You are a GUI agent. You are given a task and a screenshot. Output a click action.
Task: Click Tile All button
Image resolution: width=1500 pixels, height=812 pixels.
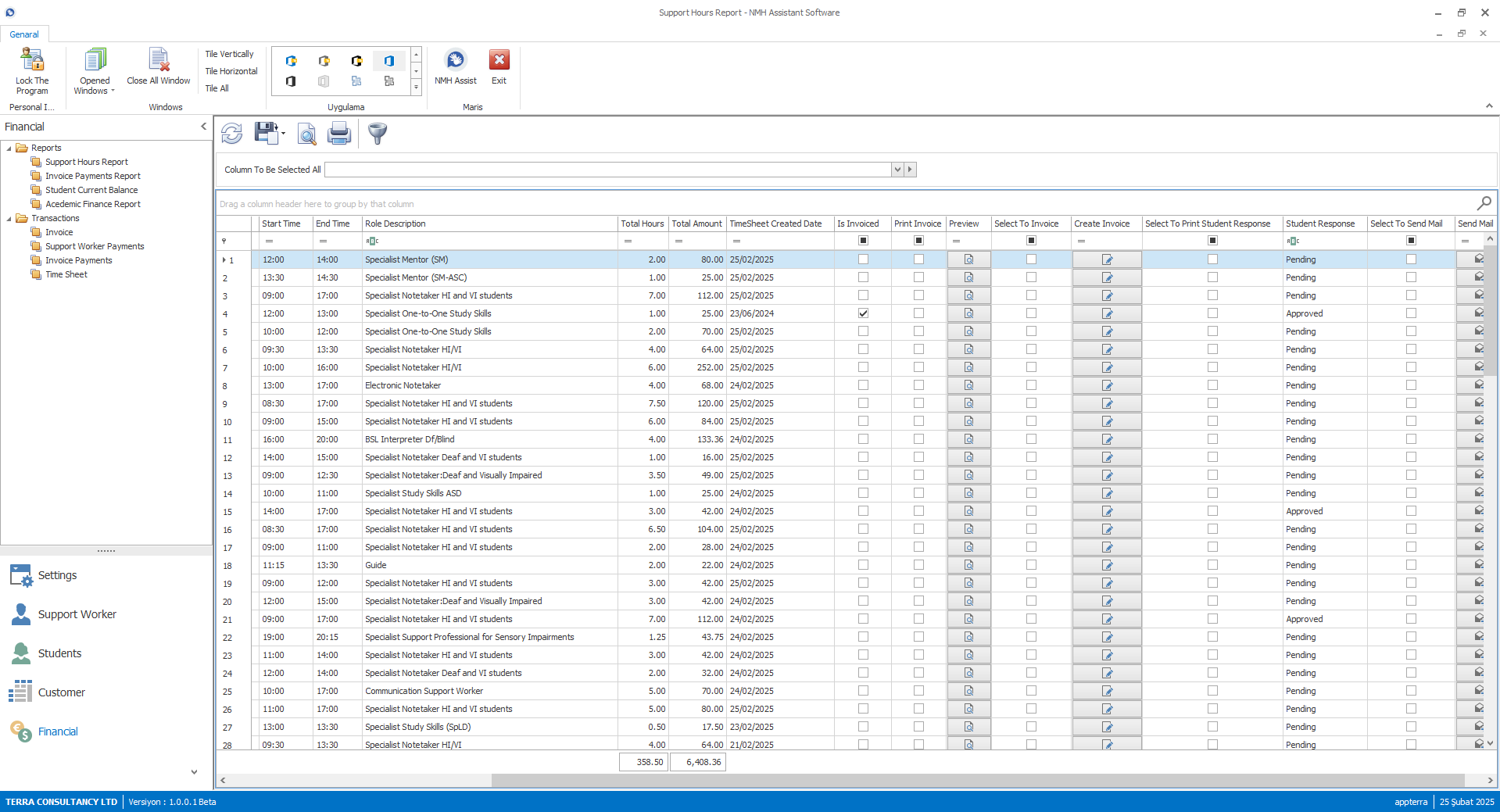click(217, 88)
